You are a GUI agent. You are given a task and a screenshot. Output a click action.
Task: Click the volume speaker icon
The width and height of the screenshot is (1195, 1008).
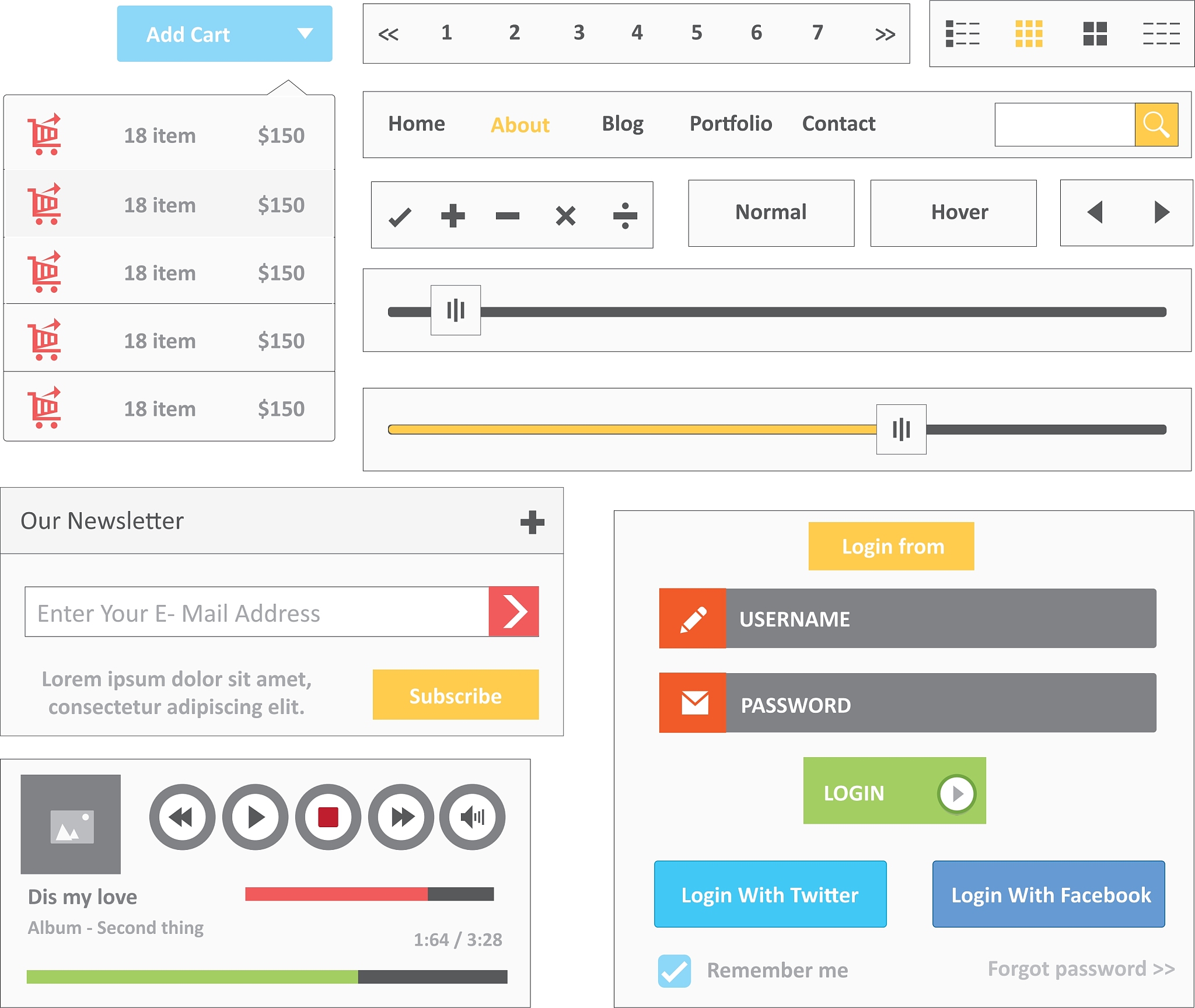tap(473, 817)
